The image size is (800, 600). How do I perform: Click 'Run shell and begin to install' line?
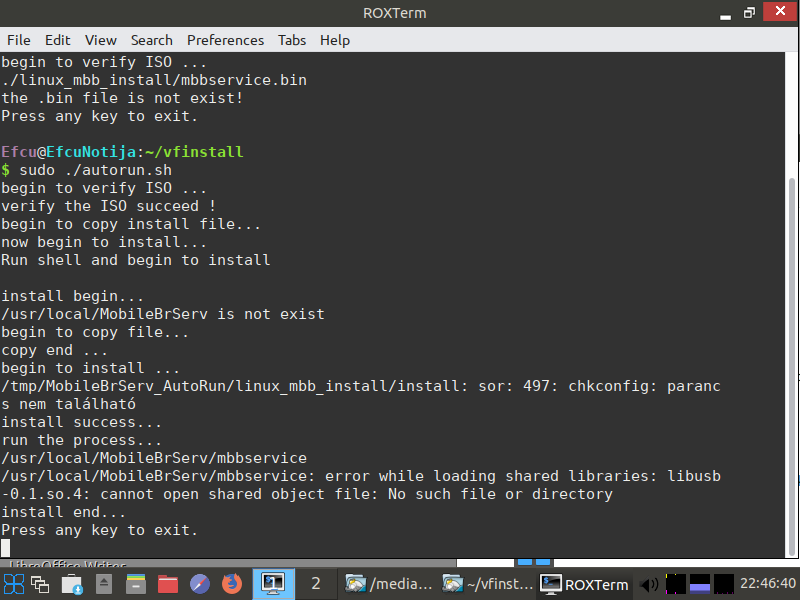tap(135, 260)
